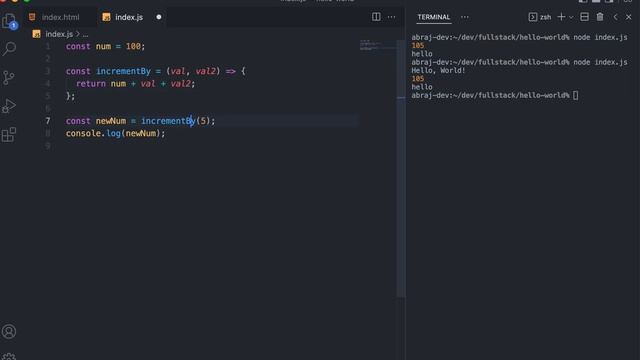This screenshot has width=640, height=360.
Task: Select the TERMINAL panel tab
Action: click(433, 17)
